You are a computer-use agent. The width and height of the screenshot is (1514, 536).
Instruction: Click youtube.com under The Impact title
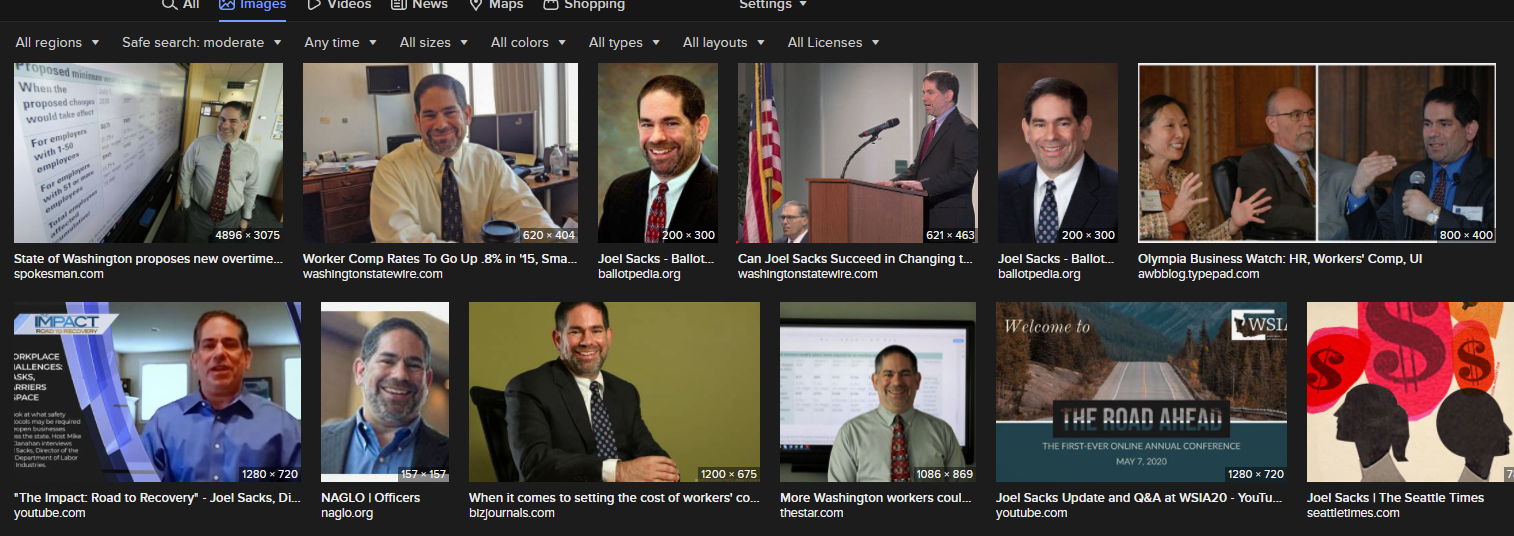[50, 513]
